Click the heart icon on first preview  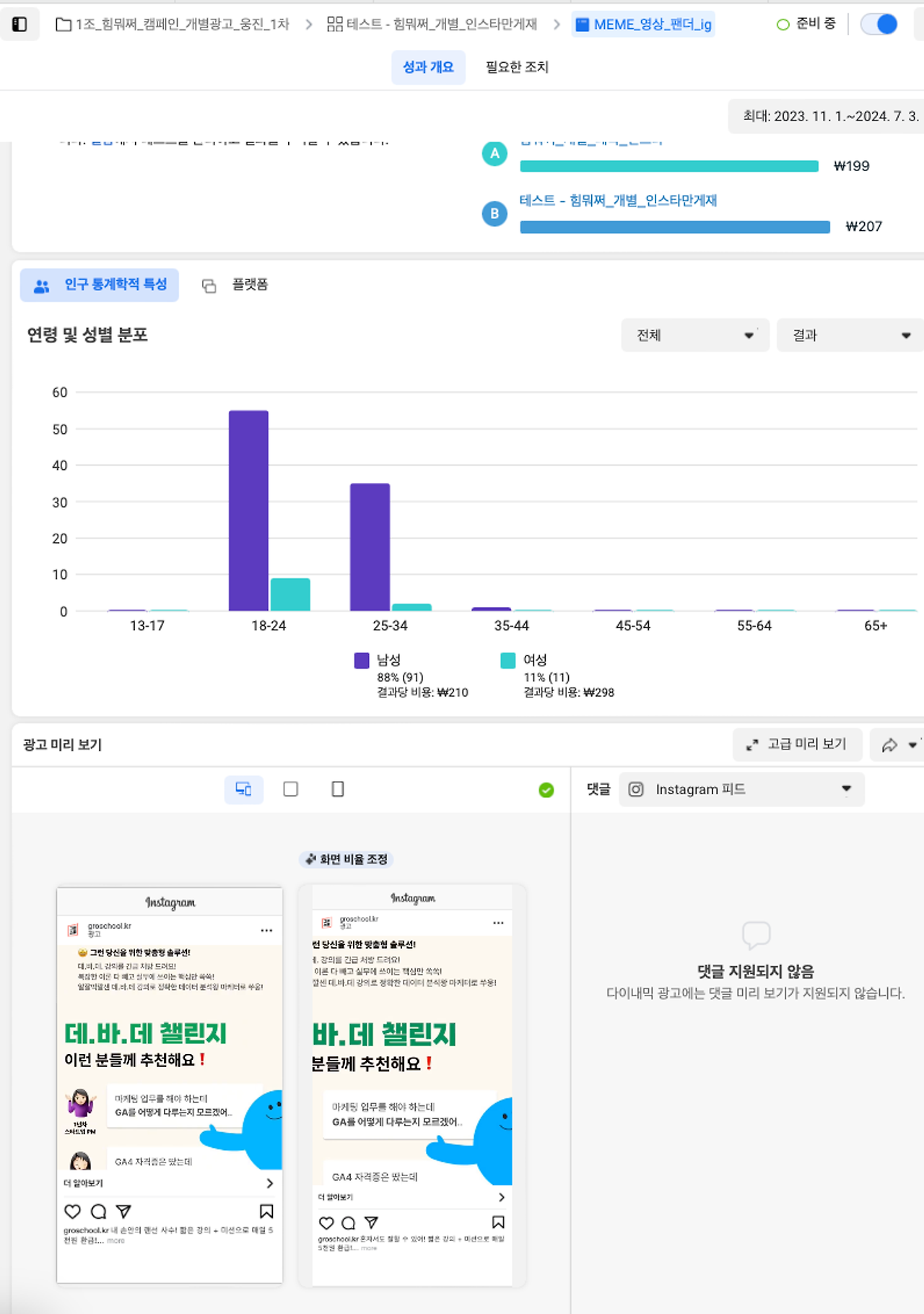point(72,1211)
